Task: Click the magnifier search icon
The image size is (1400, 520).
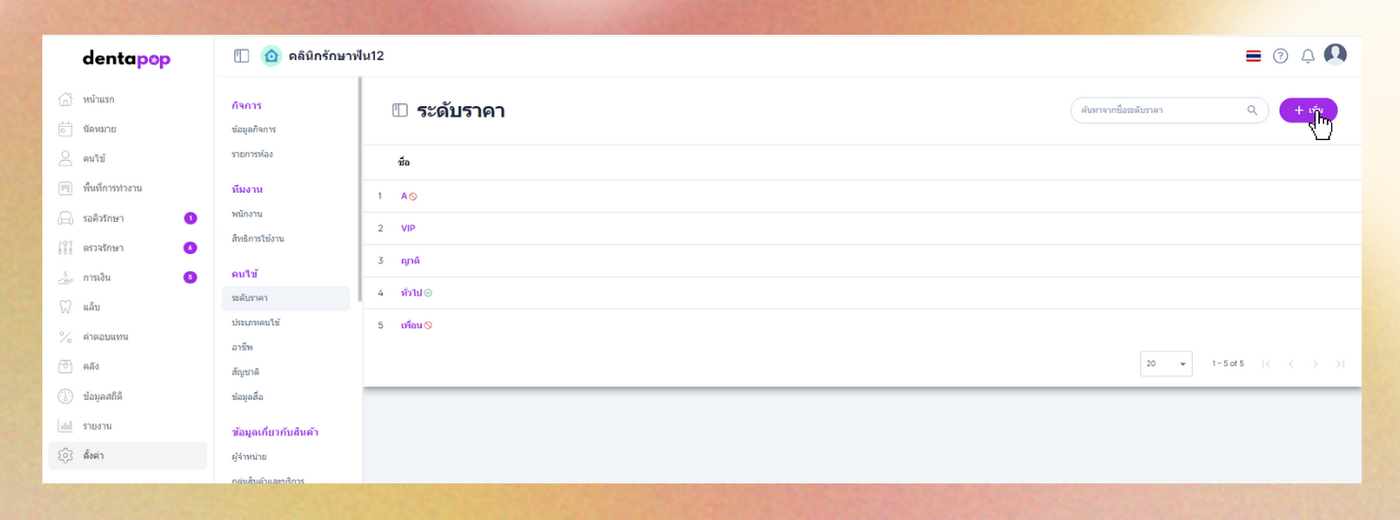Action: pos(1252,110)
